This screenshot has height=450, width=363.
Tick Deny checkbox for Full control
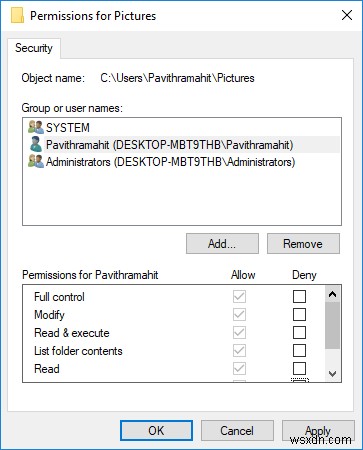click(x=299, y=296)
